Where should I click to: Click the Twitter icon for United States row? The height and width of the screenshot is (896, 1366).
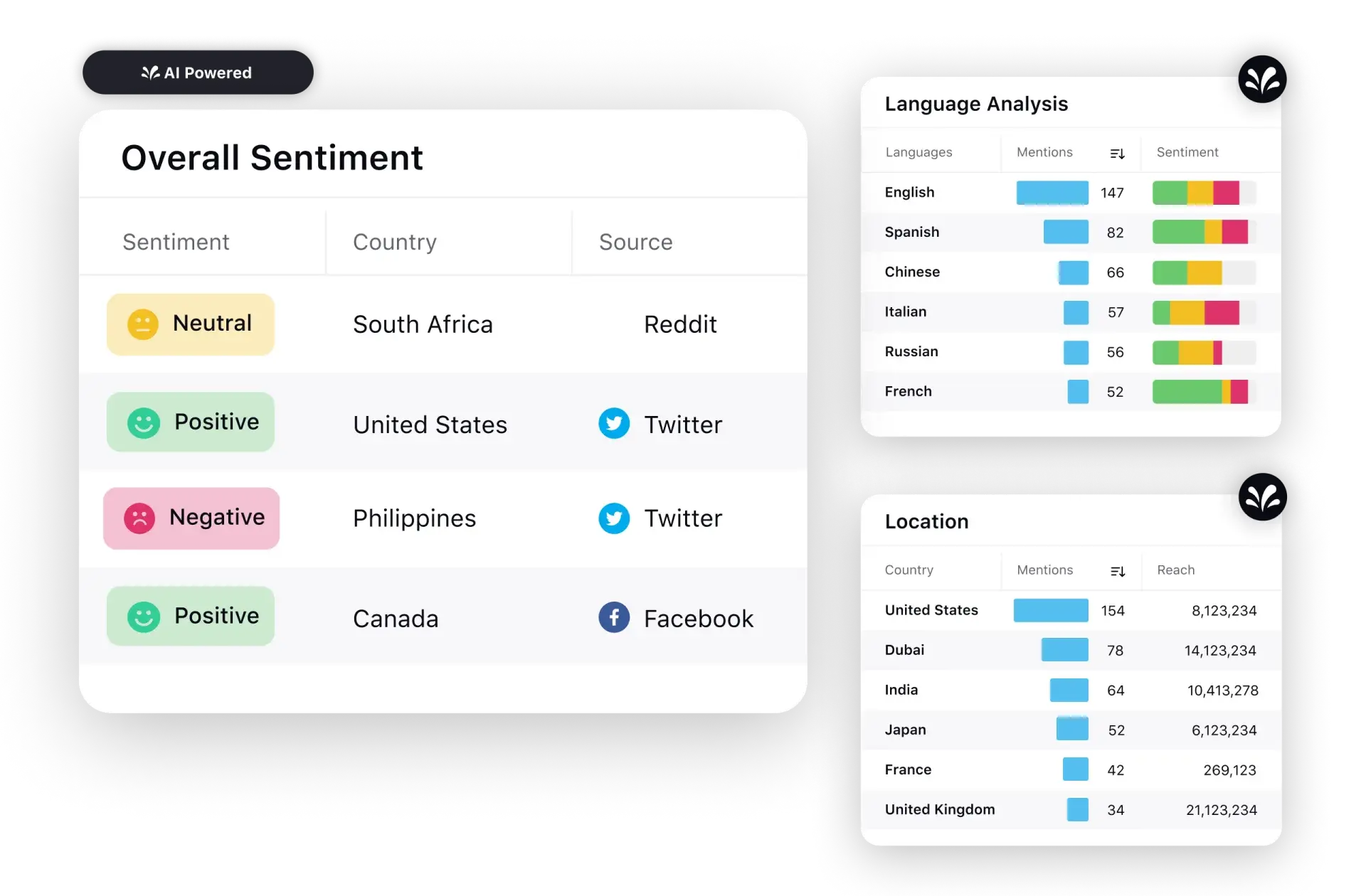pyautogui.click(x=612, y=423)
